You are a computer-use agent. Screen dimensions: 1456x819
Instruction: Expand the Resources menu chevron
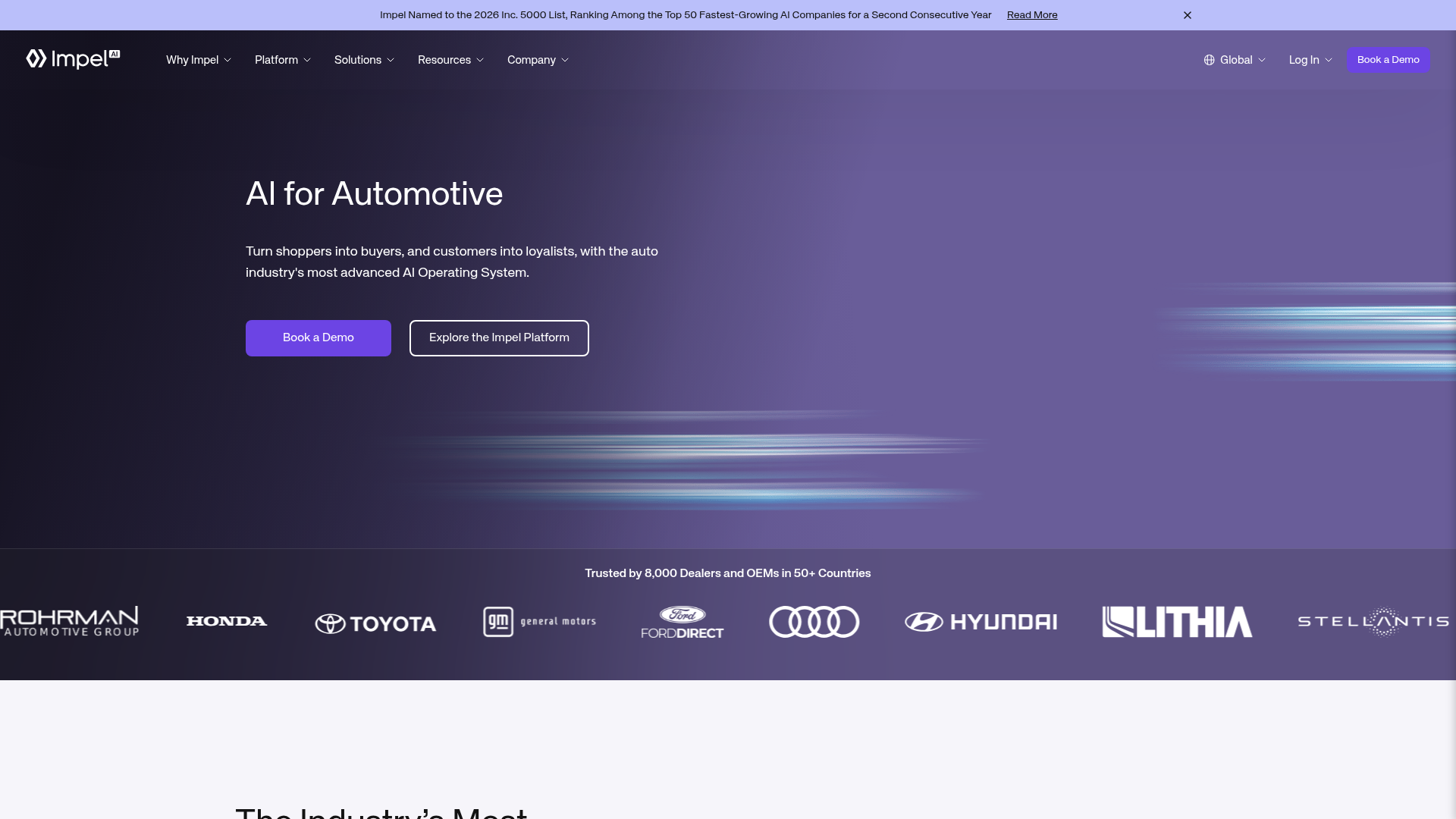coord(480,60)
